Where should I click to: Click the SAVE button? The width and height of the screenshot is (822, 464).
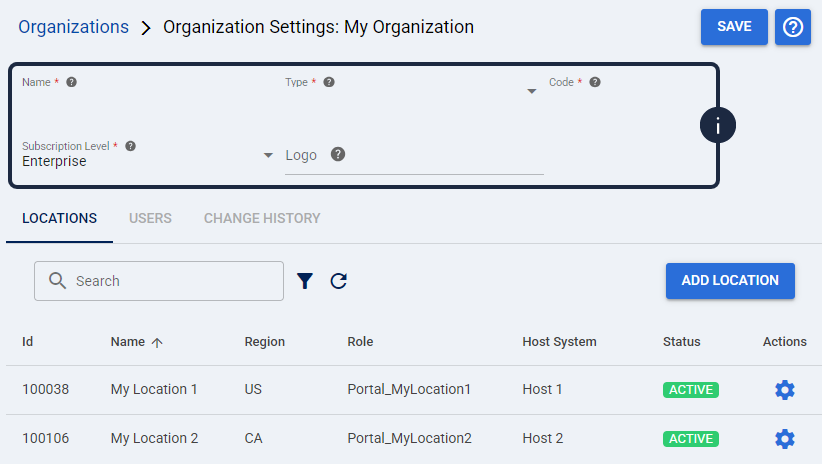coord(734,27)
